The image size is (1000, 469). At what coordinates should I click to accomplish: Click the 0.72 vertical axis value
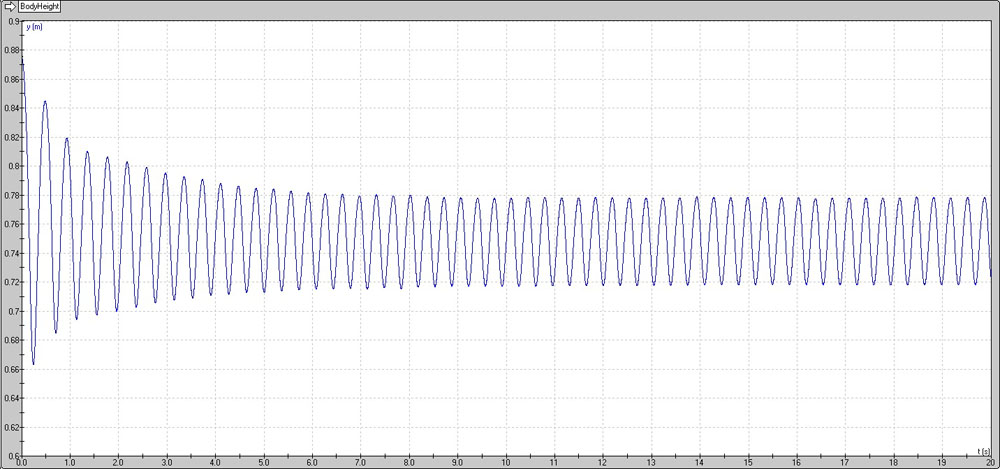[x=11, y=282]
